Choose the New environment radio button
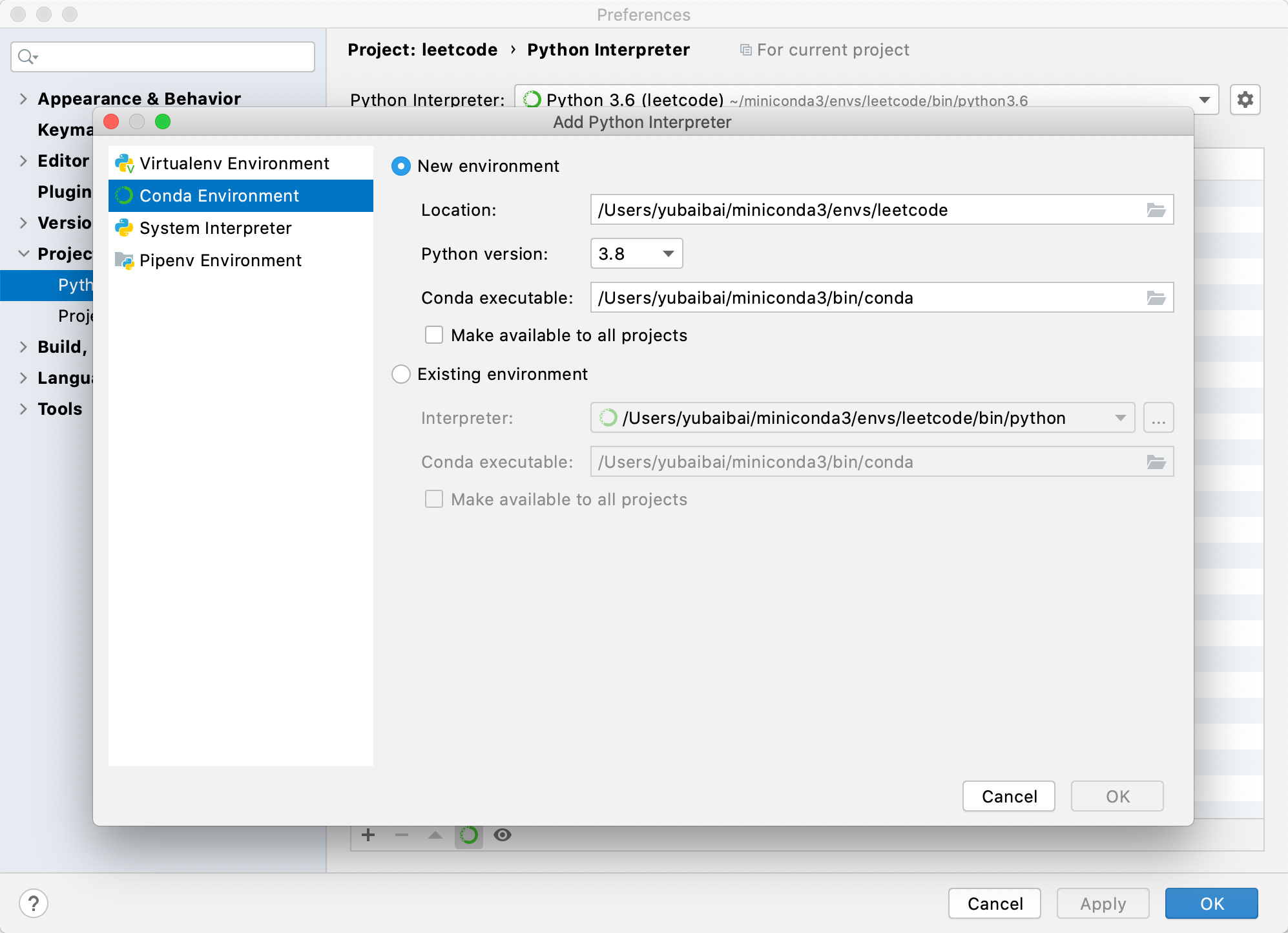 point(401,166)
